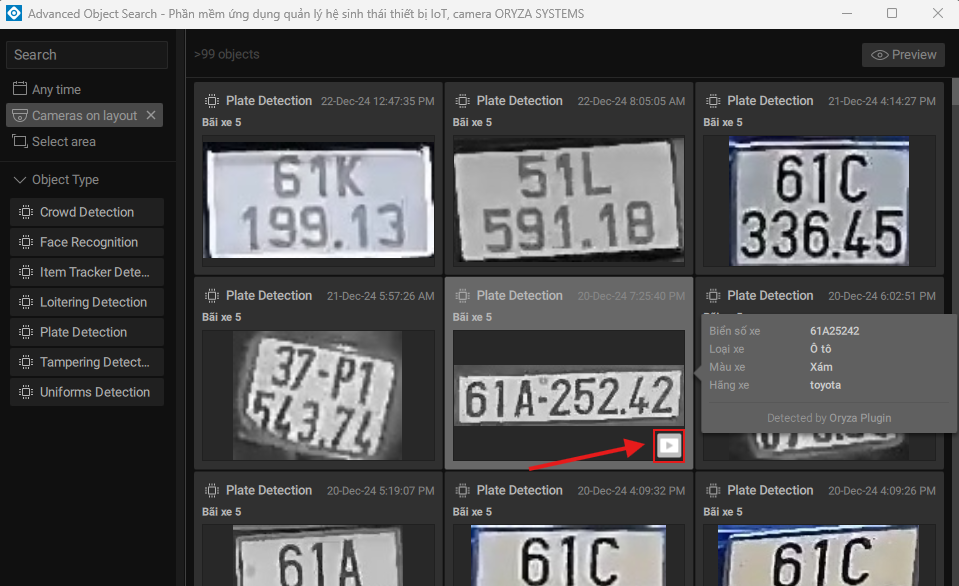Filter by Loitering Detection
The width and height of the screenshot is (959, 586).
(x=87, y=302)
